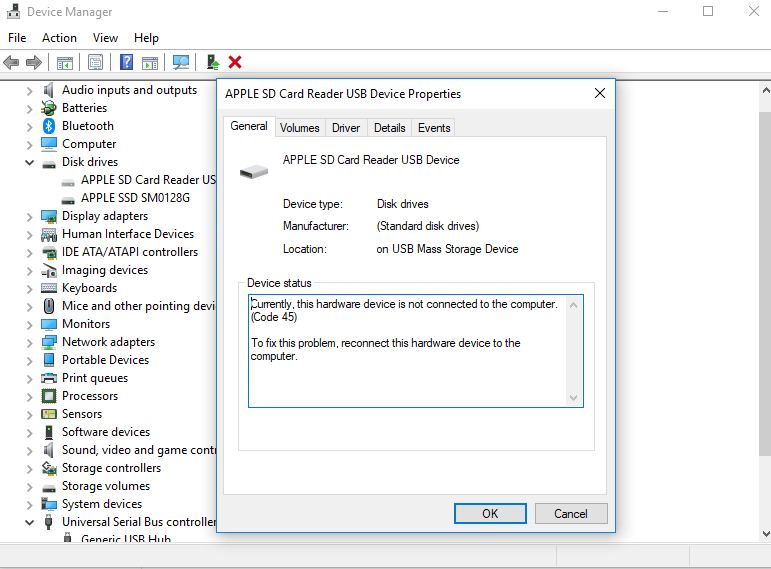This screenshot has width=771, height=569.
Task: Click the Human Interface Devices icon
Action: pyautogui.click(x=49, y=234)
